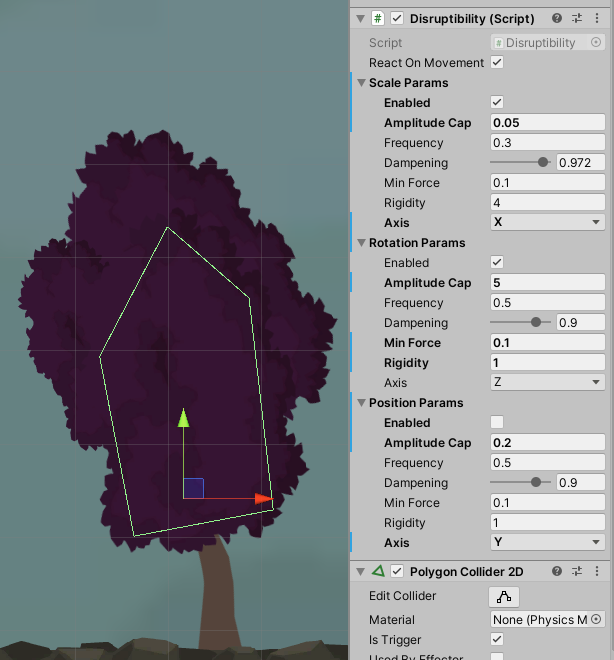Open presets for Disruptibility script component
614x660 pixels.
pos(577,18)
